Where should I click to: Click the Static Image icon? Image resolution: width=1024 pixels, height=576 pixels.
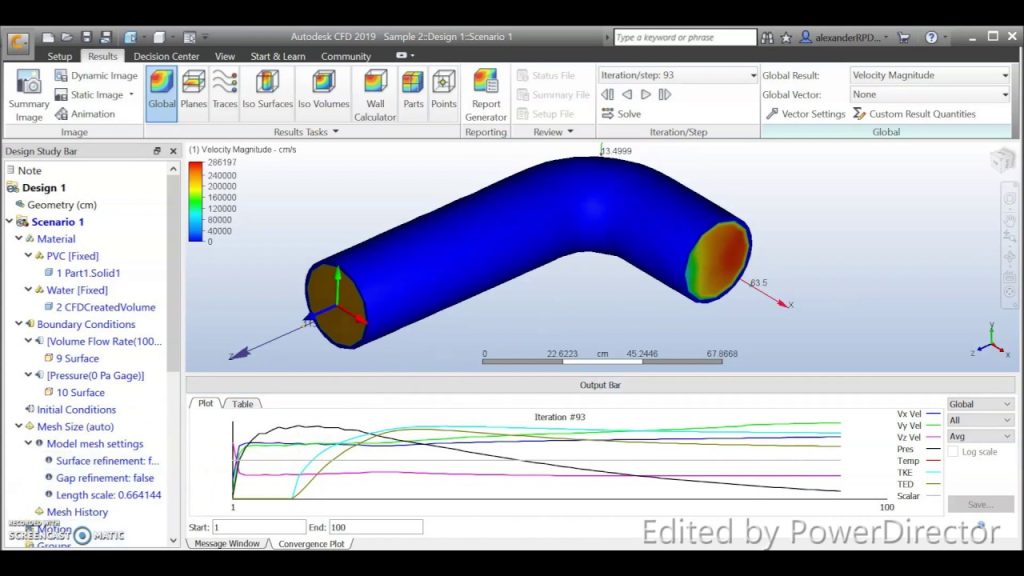coord(61,95)
